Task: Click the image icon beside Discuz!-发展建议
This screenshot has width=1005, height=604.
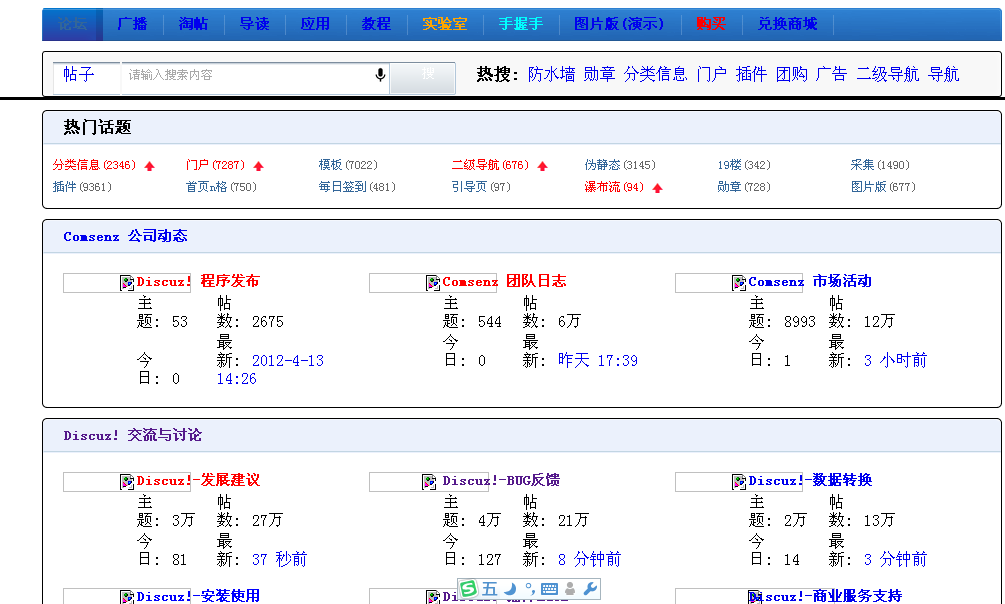Action: (x=127, y=482)
